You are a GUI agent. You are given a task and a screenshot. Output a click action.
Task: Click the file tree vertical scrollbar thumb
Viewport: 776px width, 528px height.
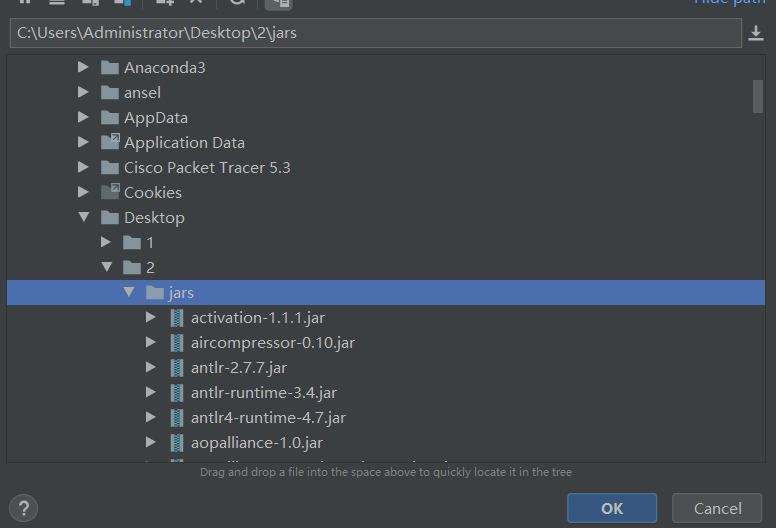coord(758,96)
